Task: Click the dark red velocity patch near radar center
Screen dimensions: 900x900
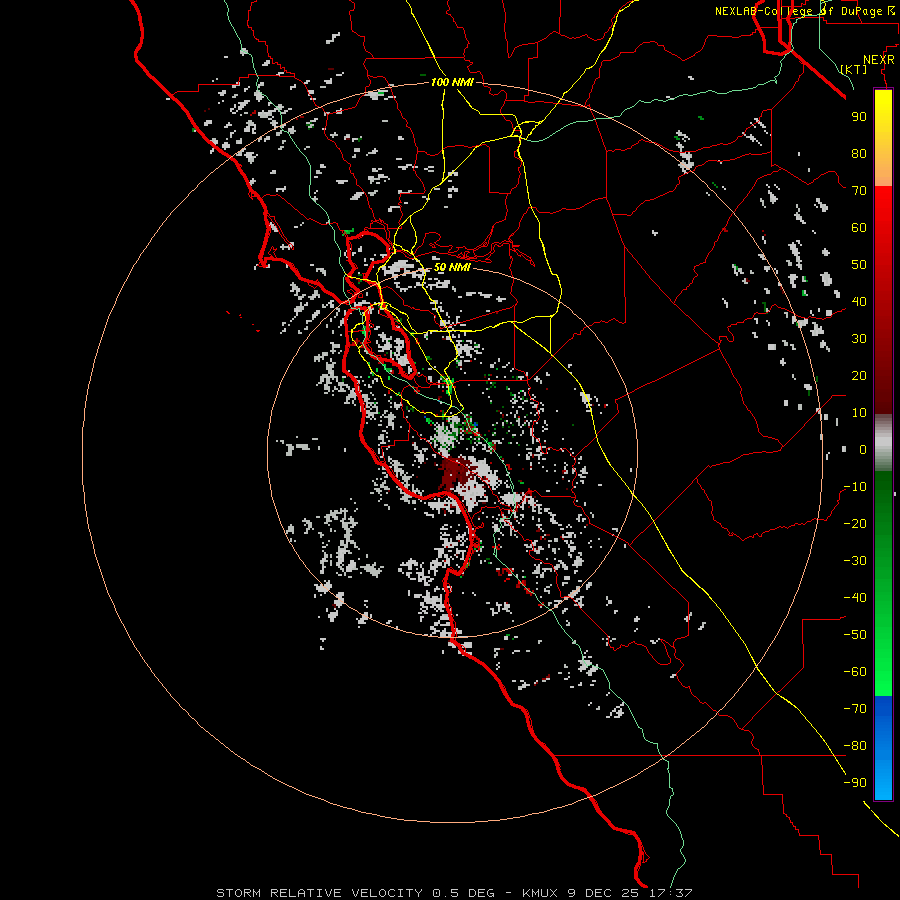Action: [x=456, y=474]
